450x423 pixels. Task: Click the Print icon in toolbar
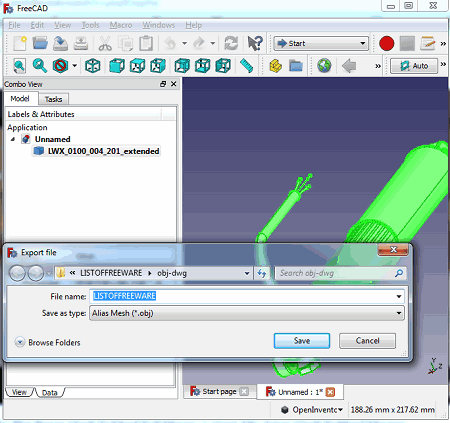81,44
